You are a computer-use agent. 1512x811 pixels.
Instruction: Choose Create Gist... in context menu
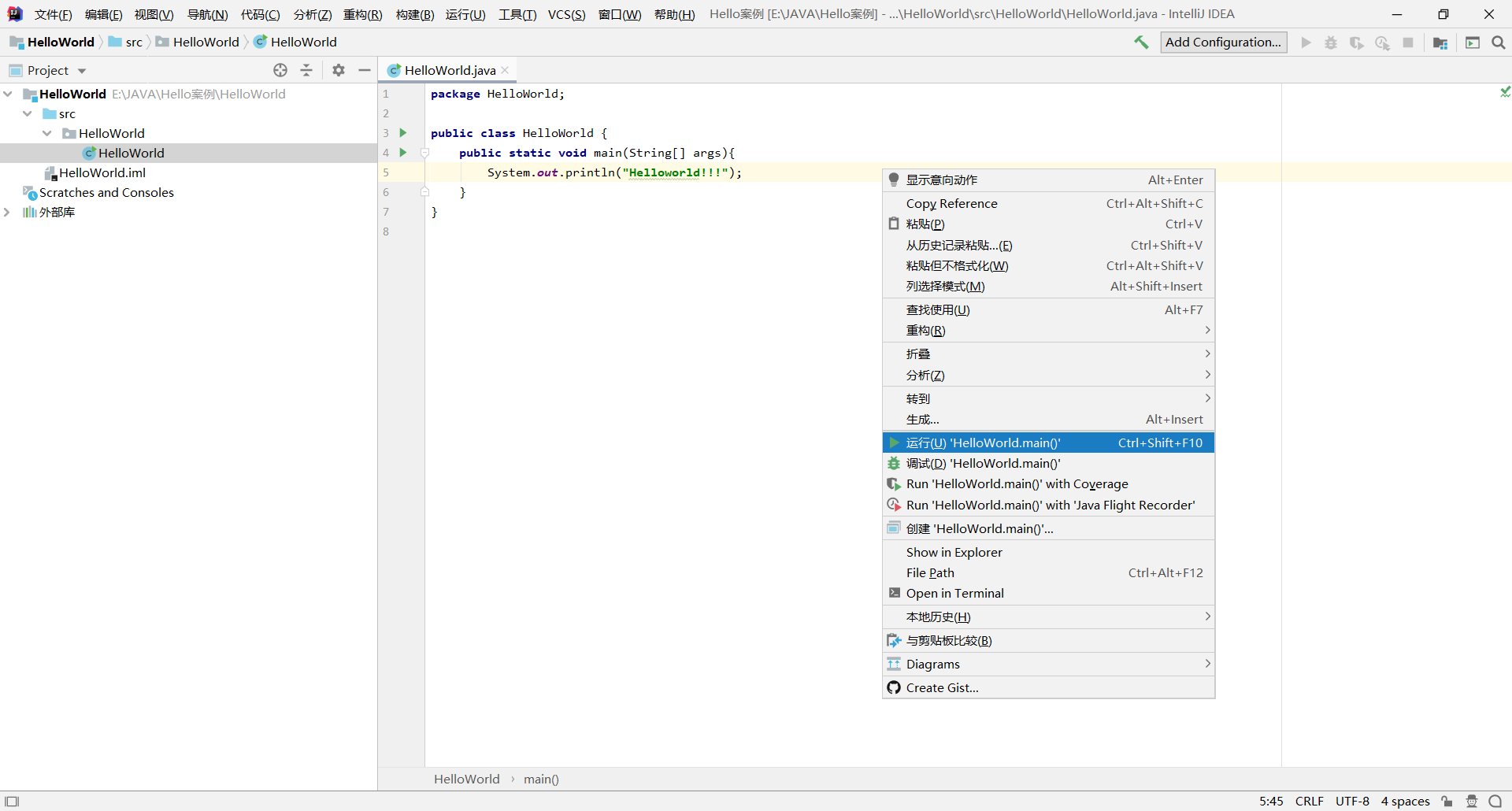[x=1049, y=688]
